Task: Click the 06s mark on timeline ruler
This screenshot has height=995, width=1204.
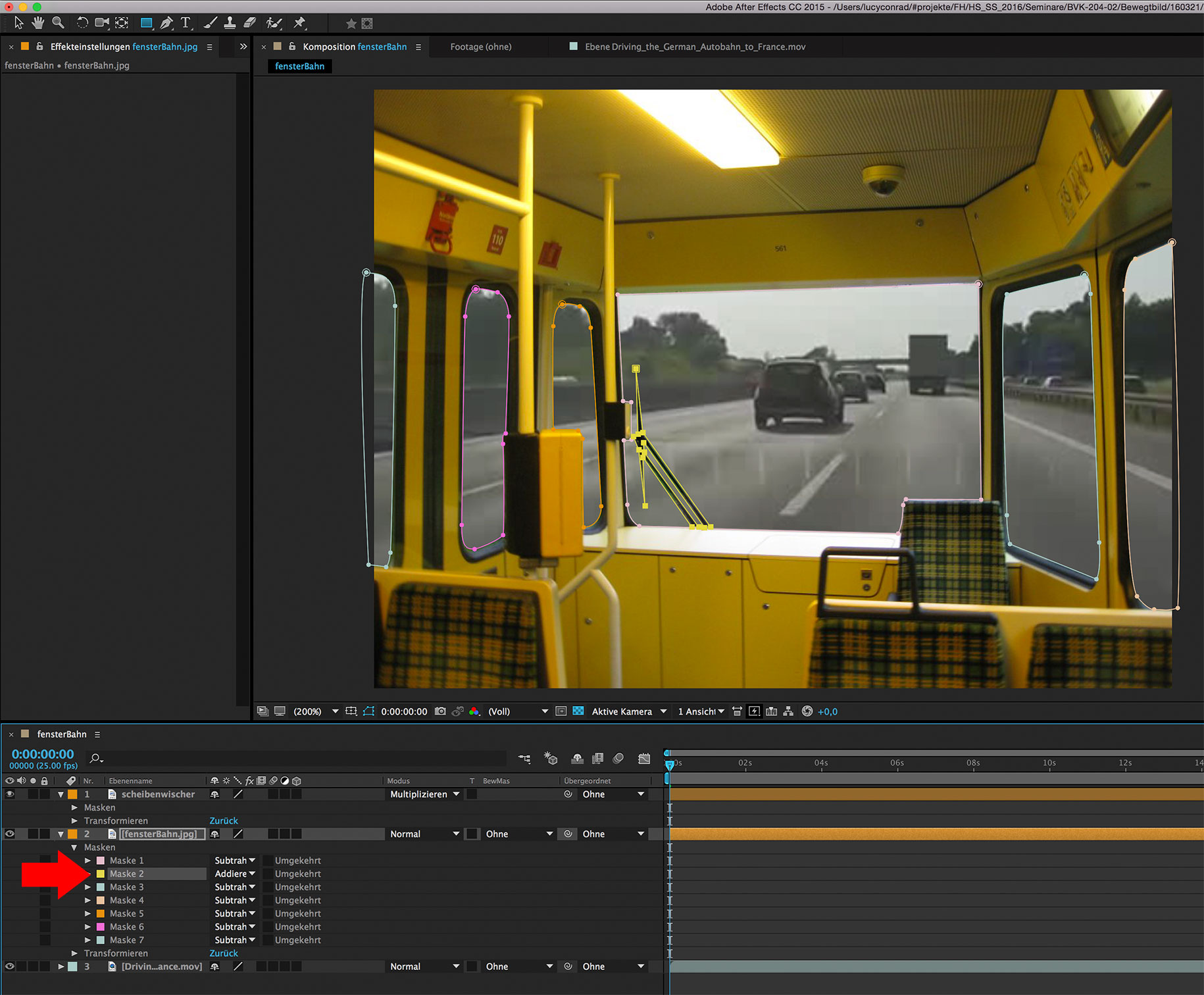Action: click(x=897, y=763)
